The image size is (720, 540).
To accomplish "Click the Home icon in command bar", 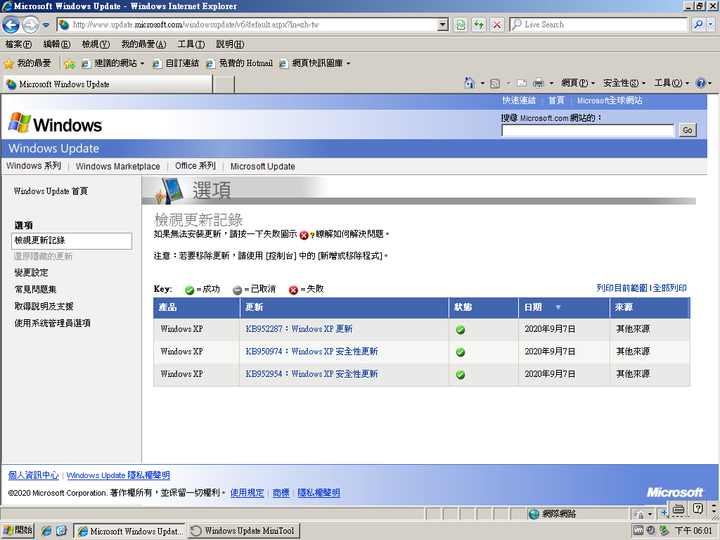I will coord(469,83).
